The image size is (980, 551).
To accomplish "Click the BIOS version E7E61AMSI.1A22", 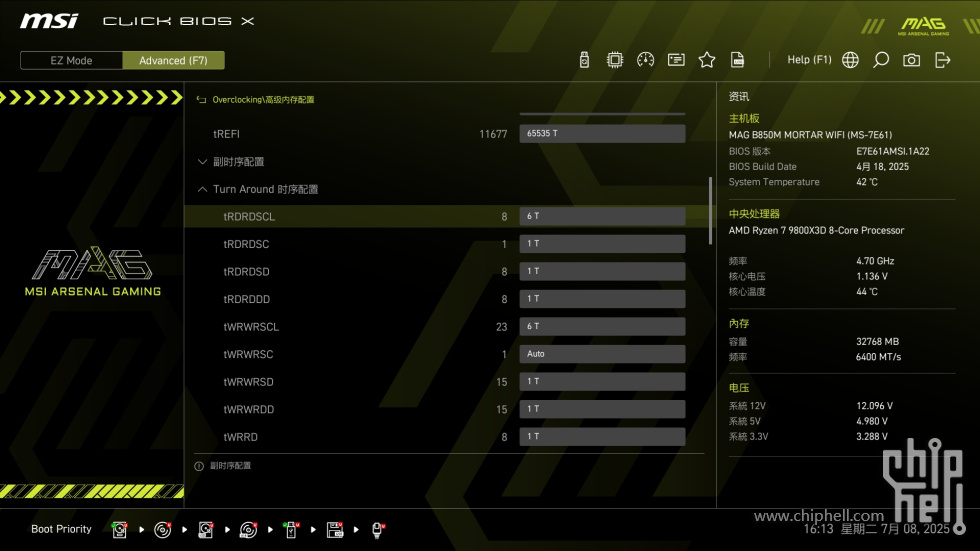I will pos(892,151).
